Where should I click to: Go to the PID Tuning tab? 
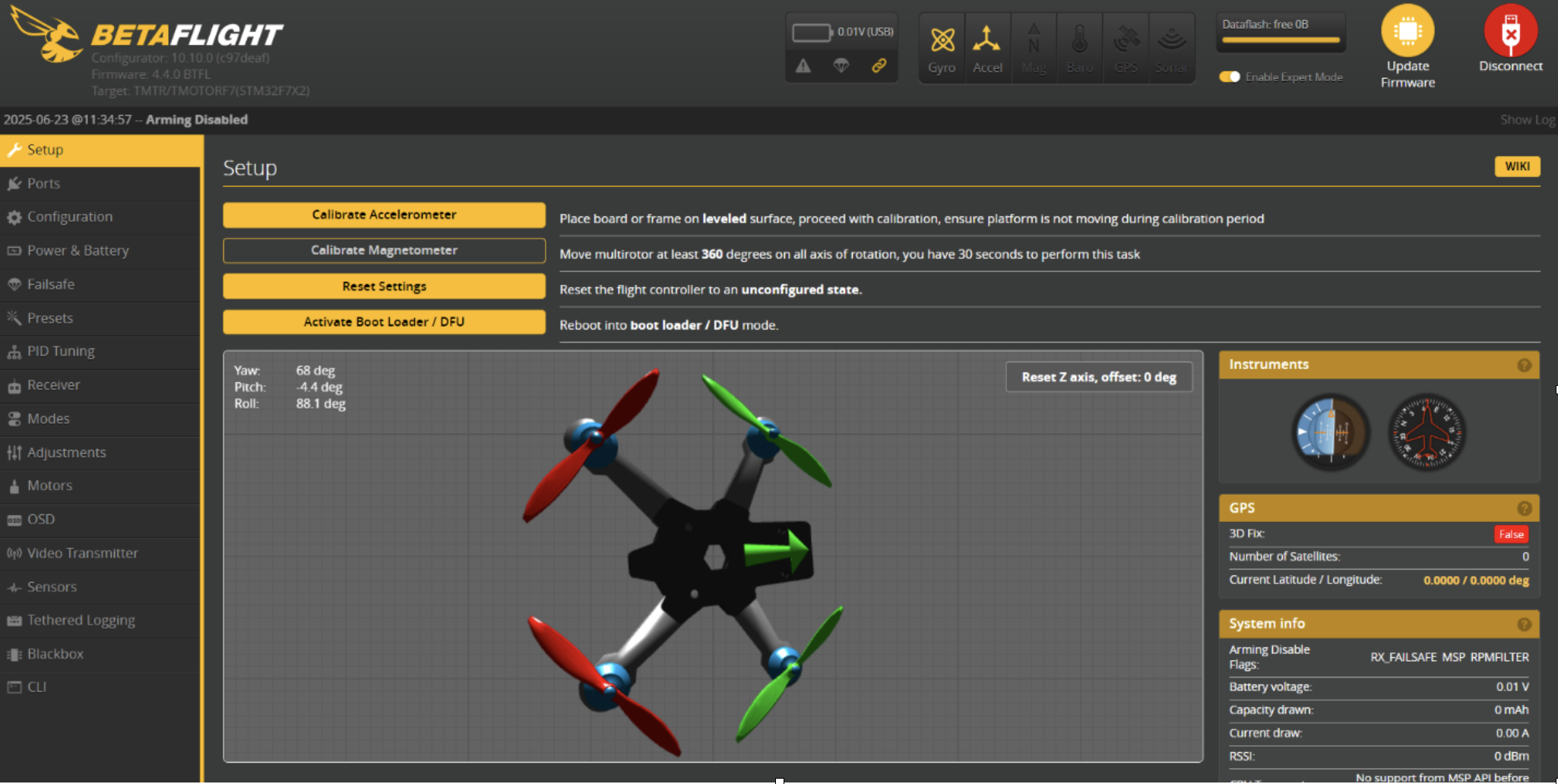[100, 352]
